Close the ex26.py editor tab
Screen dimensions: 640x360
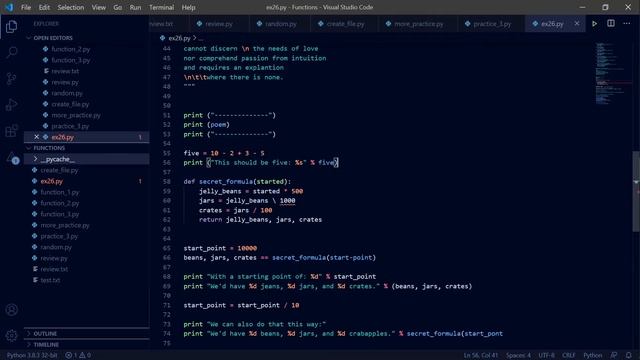pos(577,24)
